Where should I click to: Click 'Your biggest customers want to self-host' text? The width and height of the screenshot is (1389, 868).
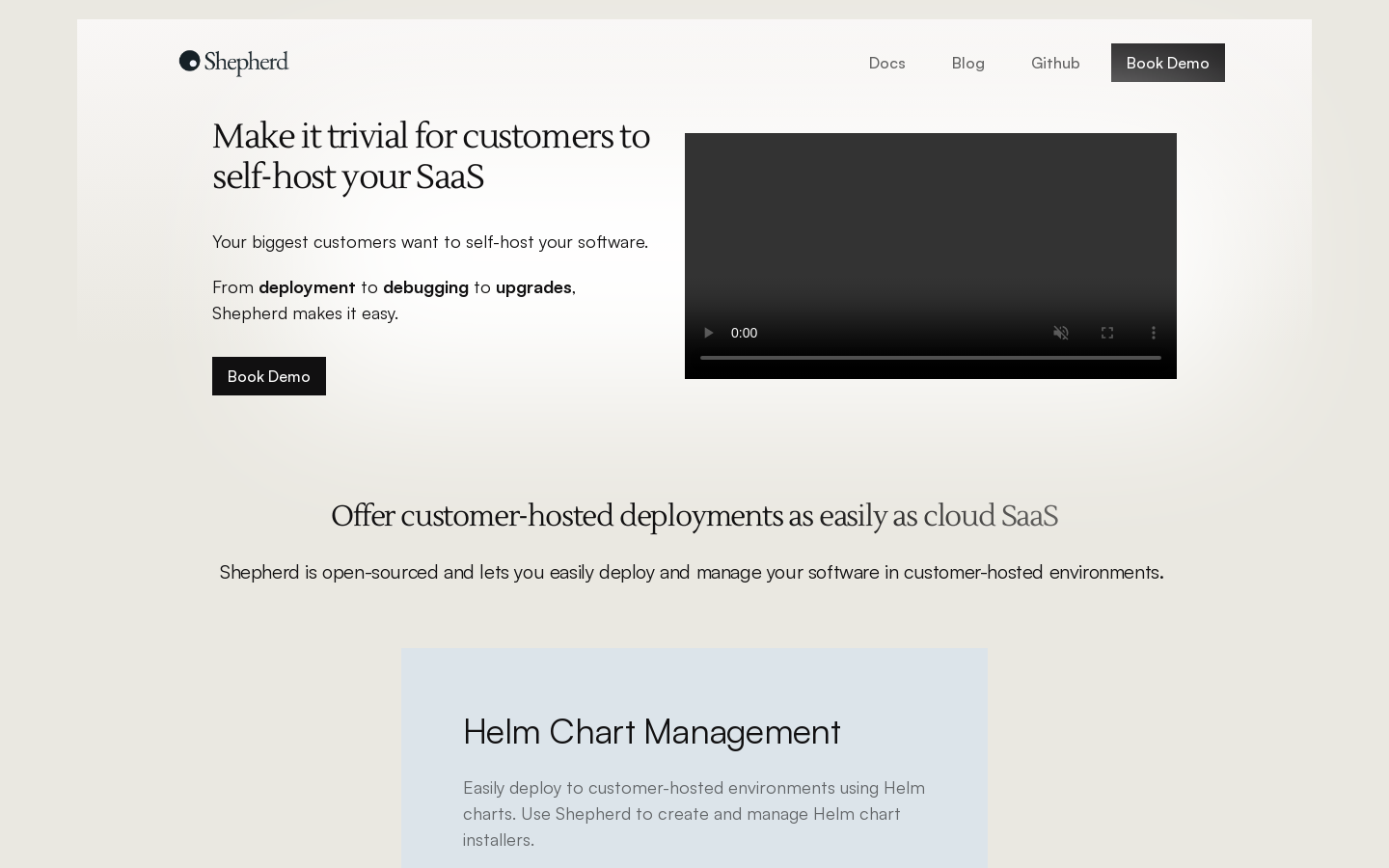(430, 241)
